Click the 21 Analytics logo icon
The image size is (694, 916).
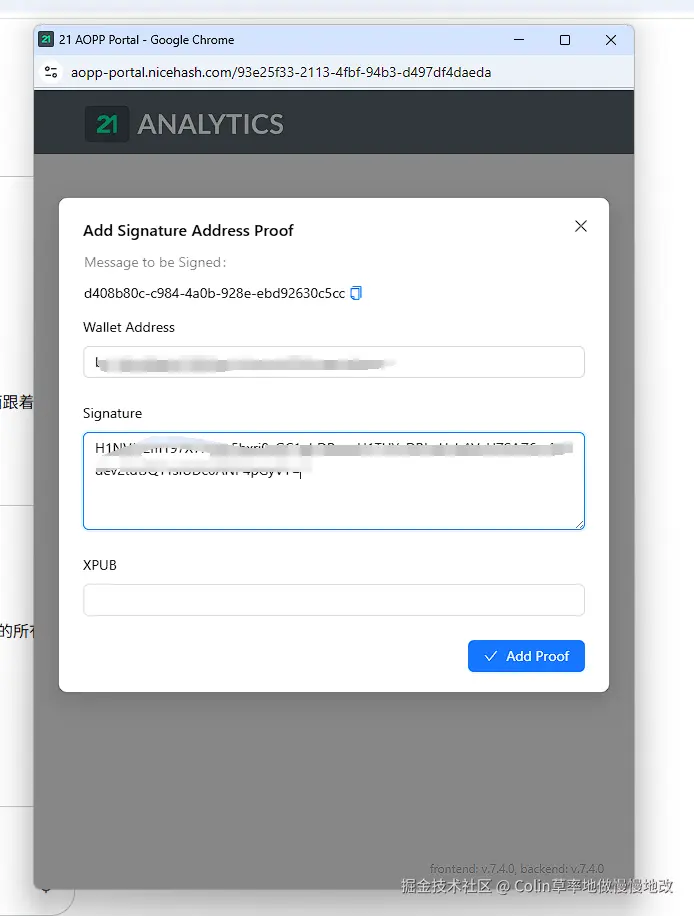[107, 124]
